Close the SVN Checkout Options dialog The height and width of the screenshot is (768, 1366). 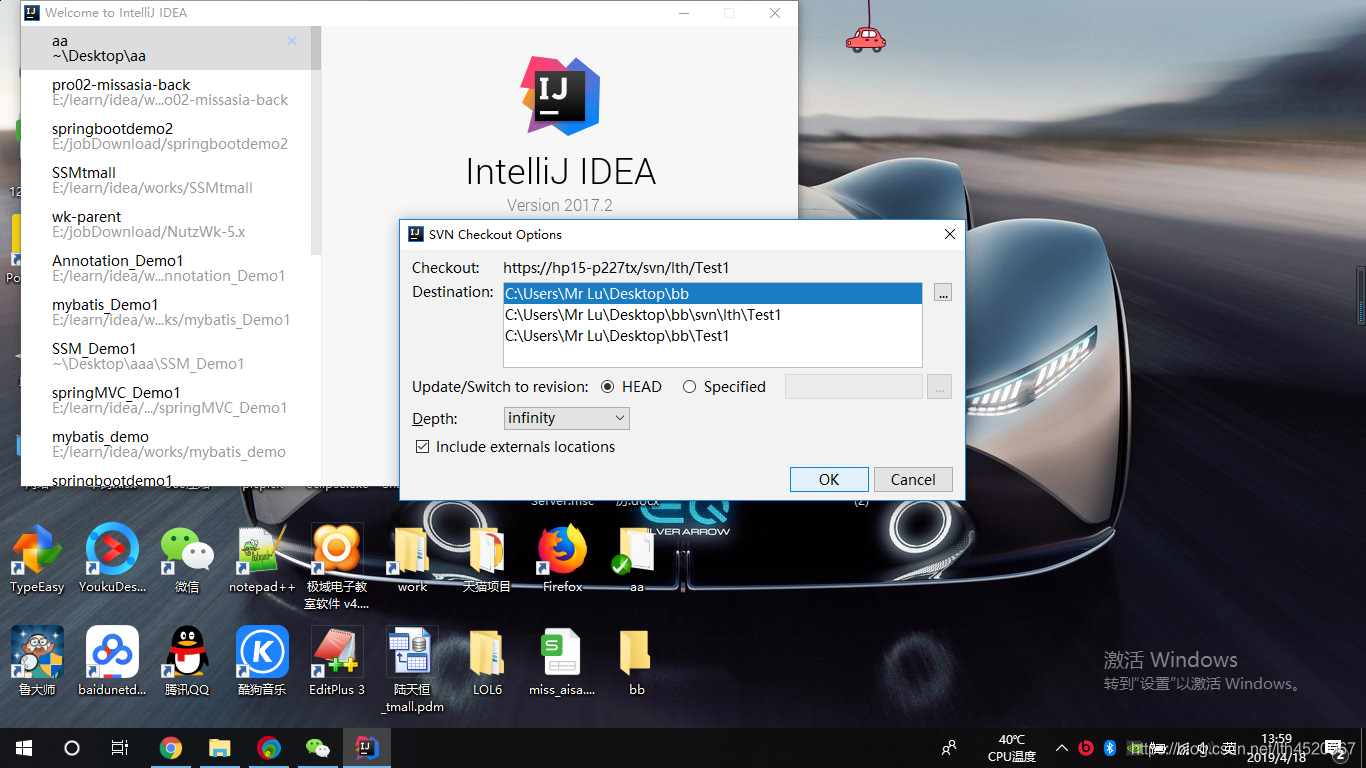950,234
